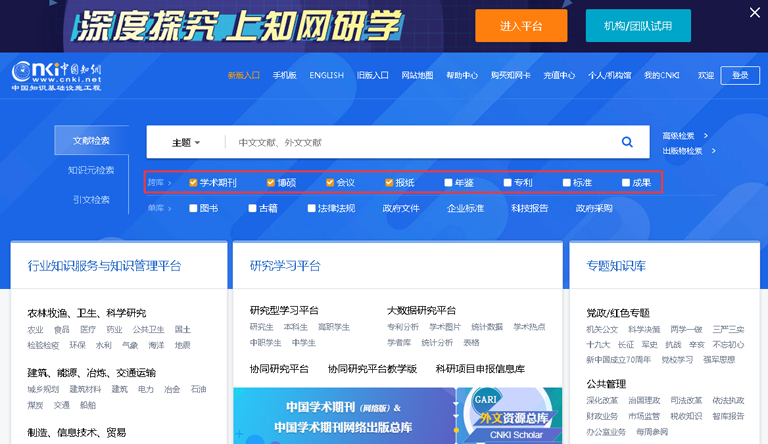The height and width of the screenshot is (444, 768).
Task: Open 新版入口 in top navigation
Action: [x=243, y=75]
